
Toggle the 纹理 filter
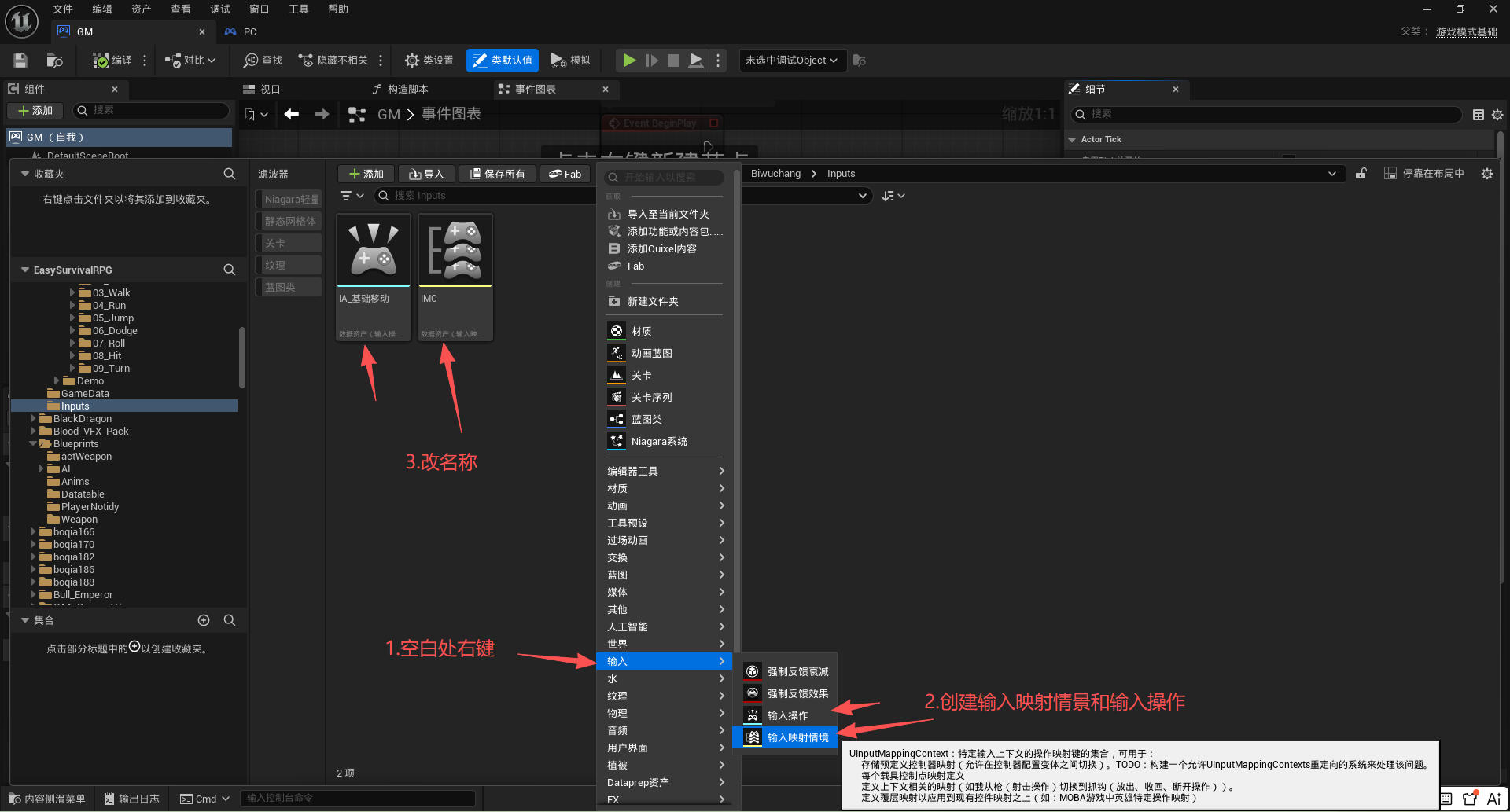289,266
